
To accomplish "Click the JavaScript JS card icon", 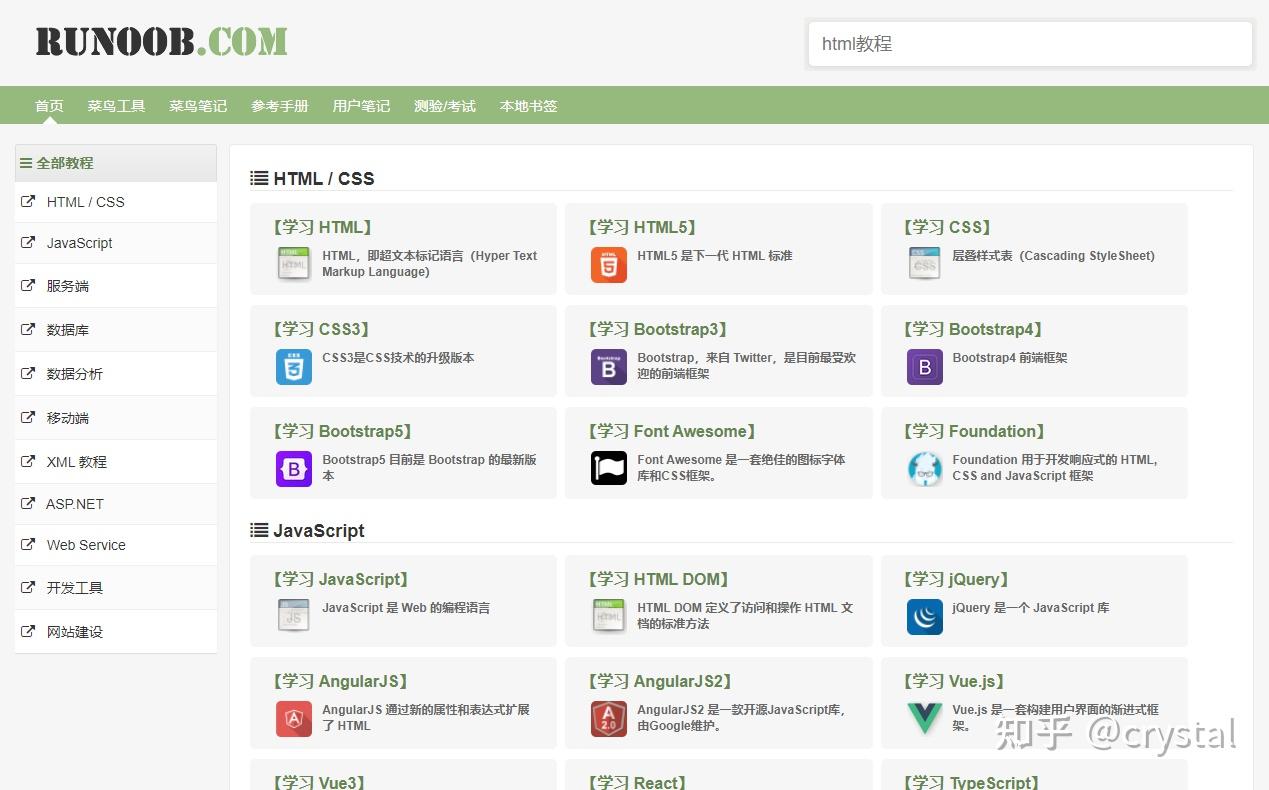I will 294,616.
